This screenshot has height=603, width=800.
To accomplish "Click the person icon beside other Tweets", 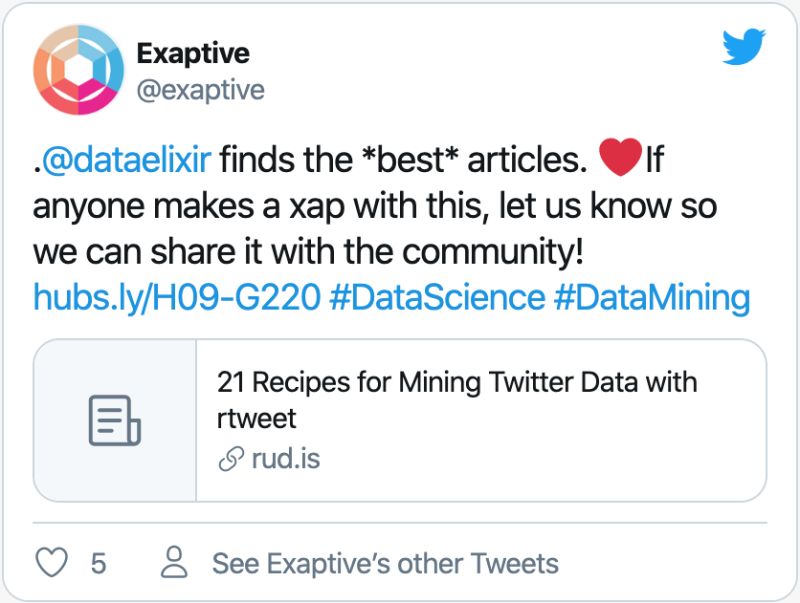I will (175, 563).
